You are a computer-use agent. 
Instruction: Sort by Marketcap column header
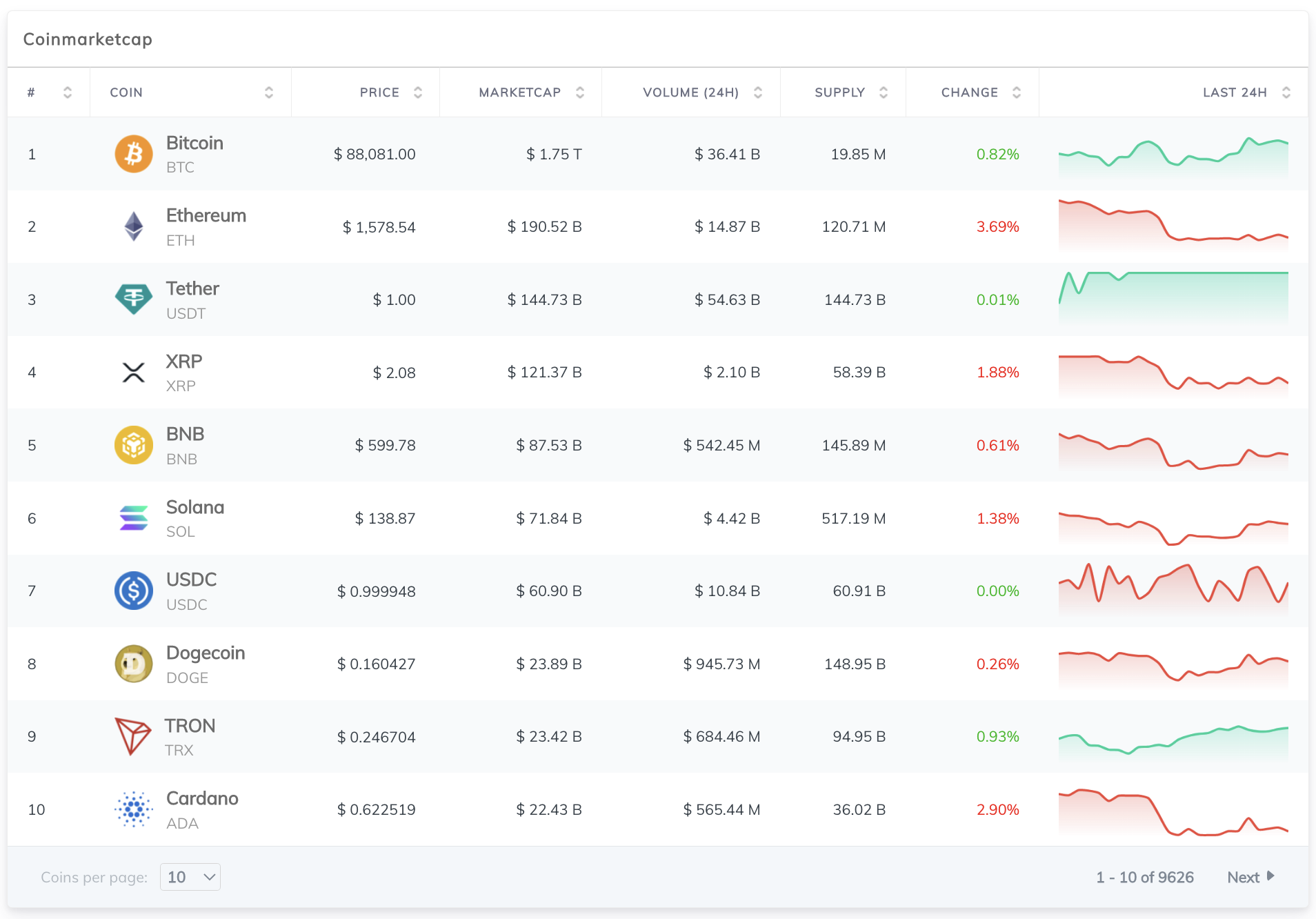click(520, 92)
